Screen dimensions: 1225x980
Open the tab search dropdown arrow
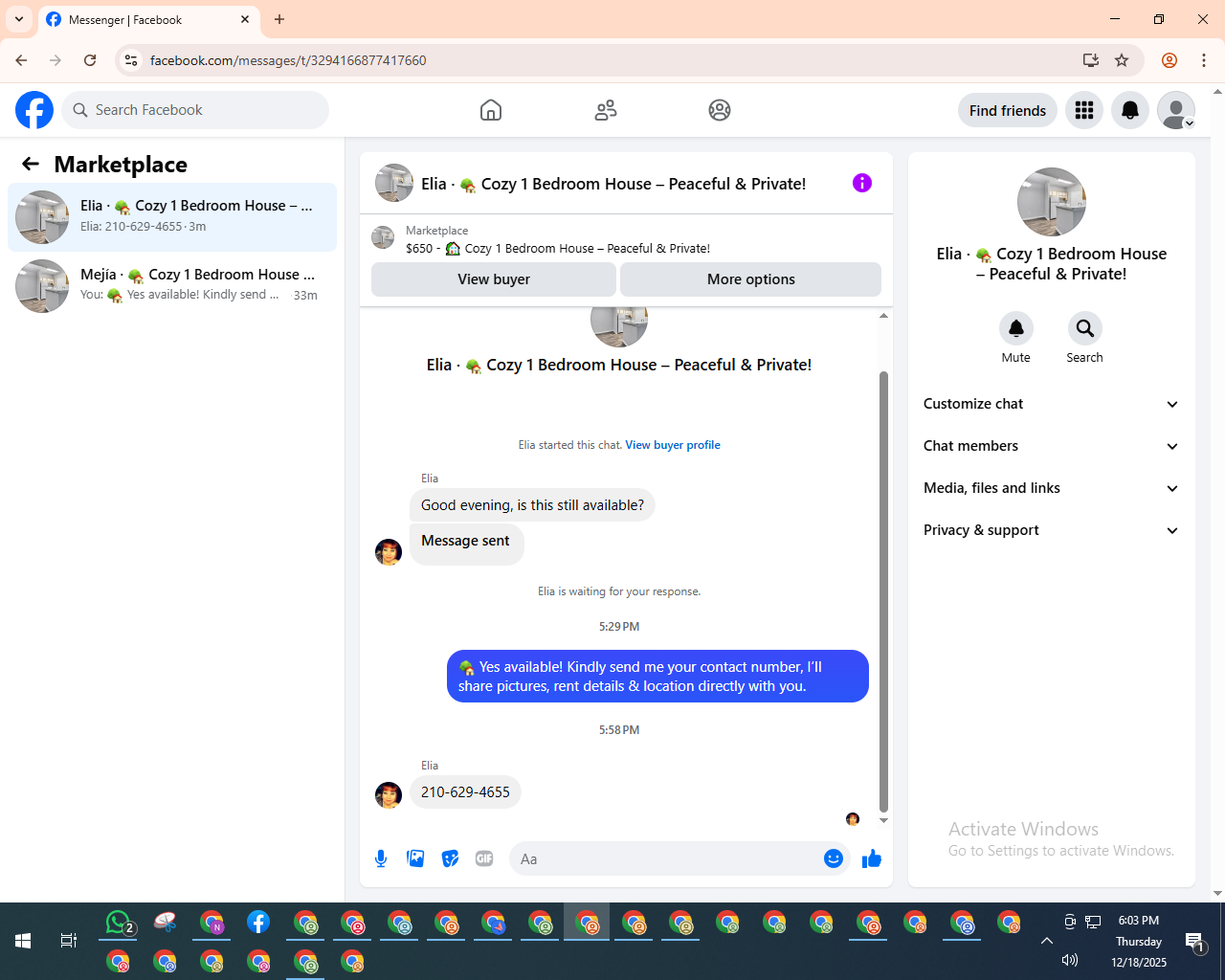pyautogui.click(x=19, y=19)
